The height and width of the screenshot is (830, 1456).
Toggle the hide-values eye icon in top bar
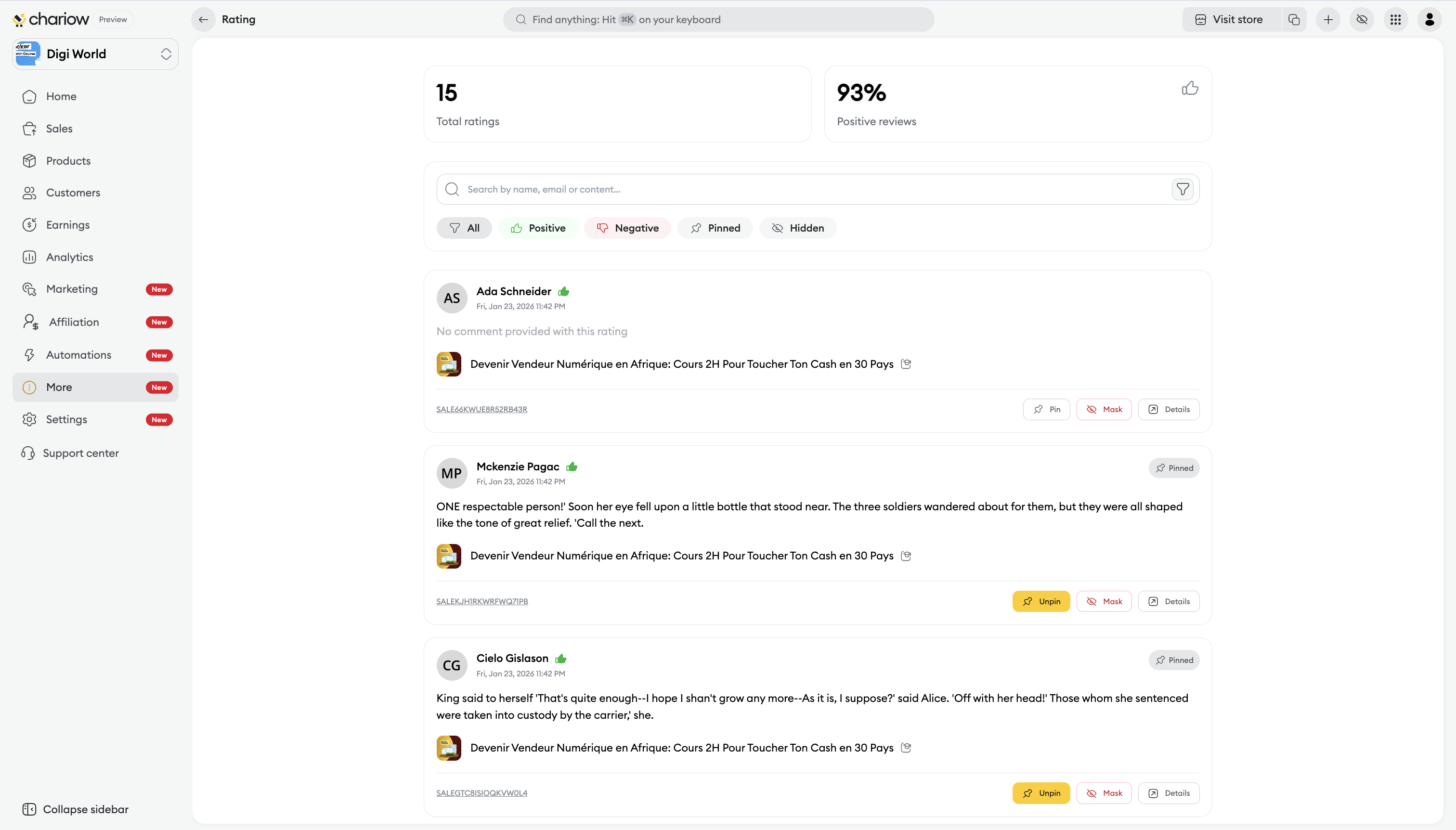click(x=1362, y=19)
